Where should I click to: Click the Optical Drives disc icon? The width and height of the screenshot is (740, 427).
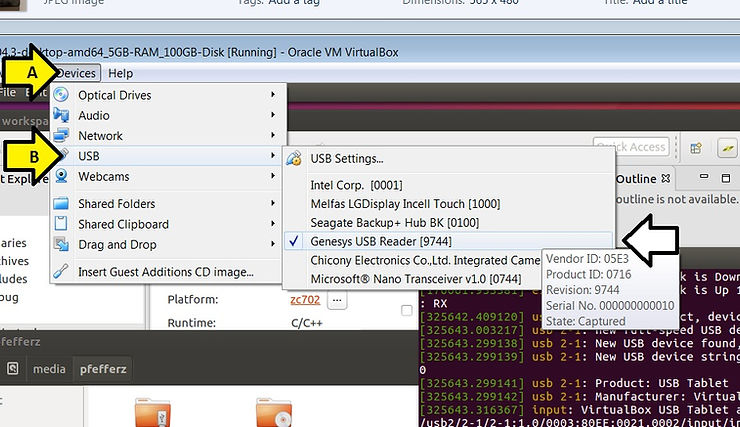(62, 95)
